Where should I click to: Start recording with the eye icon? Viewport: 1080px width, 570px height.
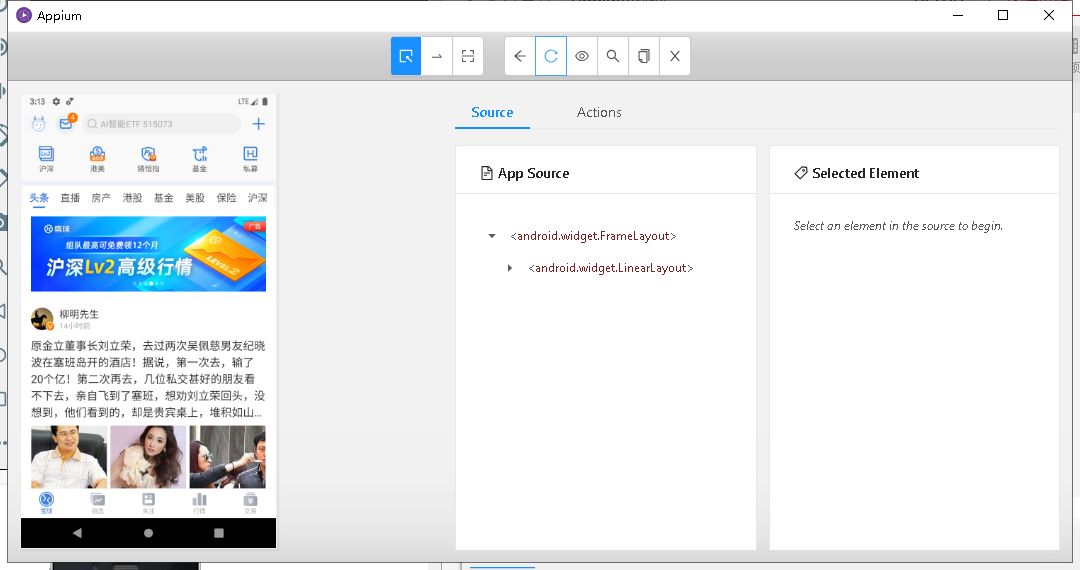pos(582,56)
